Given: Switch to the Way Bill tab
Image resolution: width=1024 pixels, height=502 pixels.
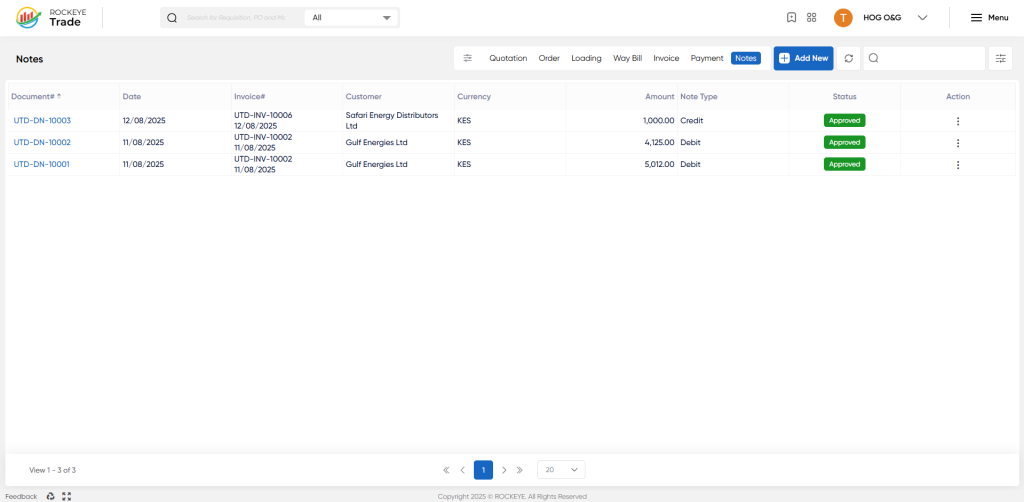Looking at the screenshot, I should [628, 58].
